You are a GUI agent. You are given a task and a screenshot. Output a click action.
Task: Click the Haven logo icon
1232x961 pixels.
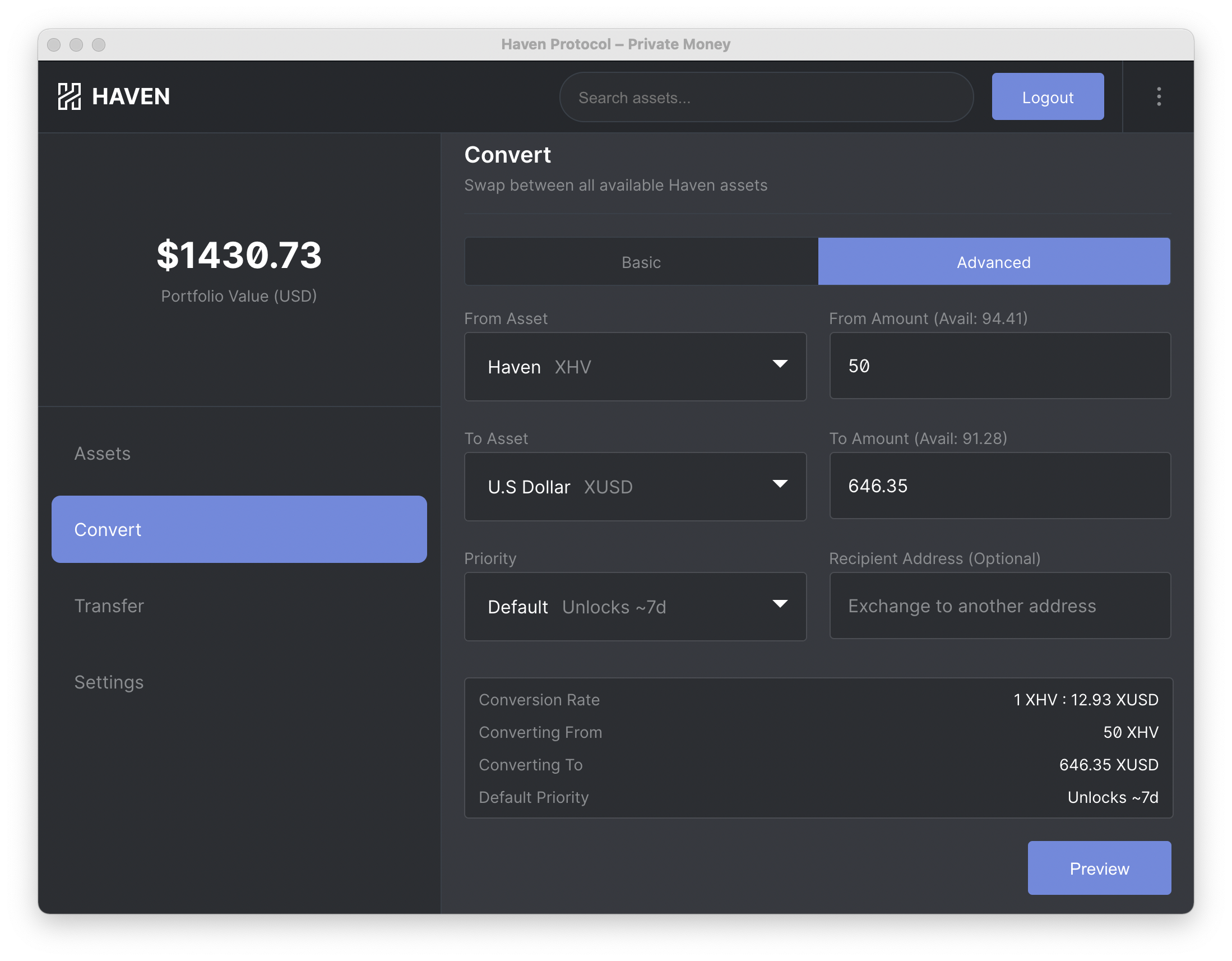pyautogui.click(x=70, y=96)
